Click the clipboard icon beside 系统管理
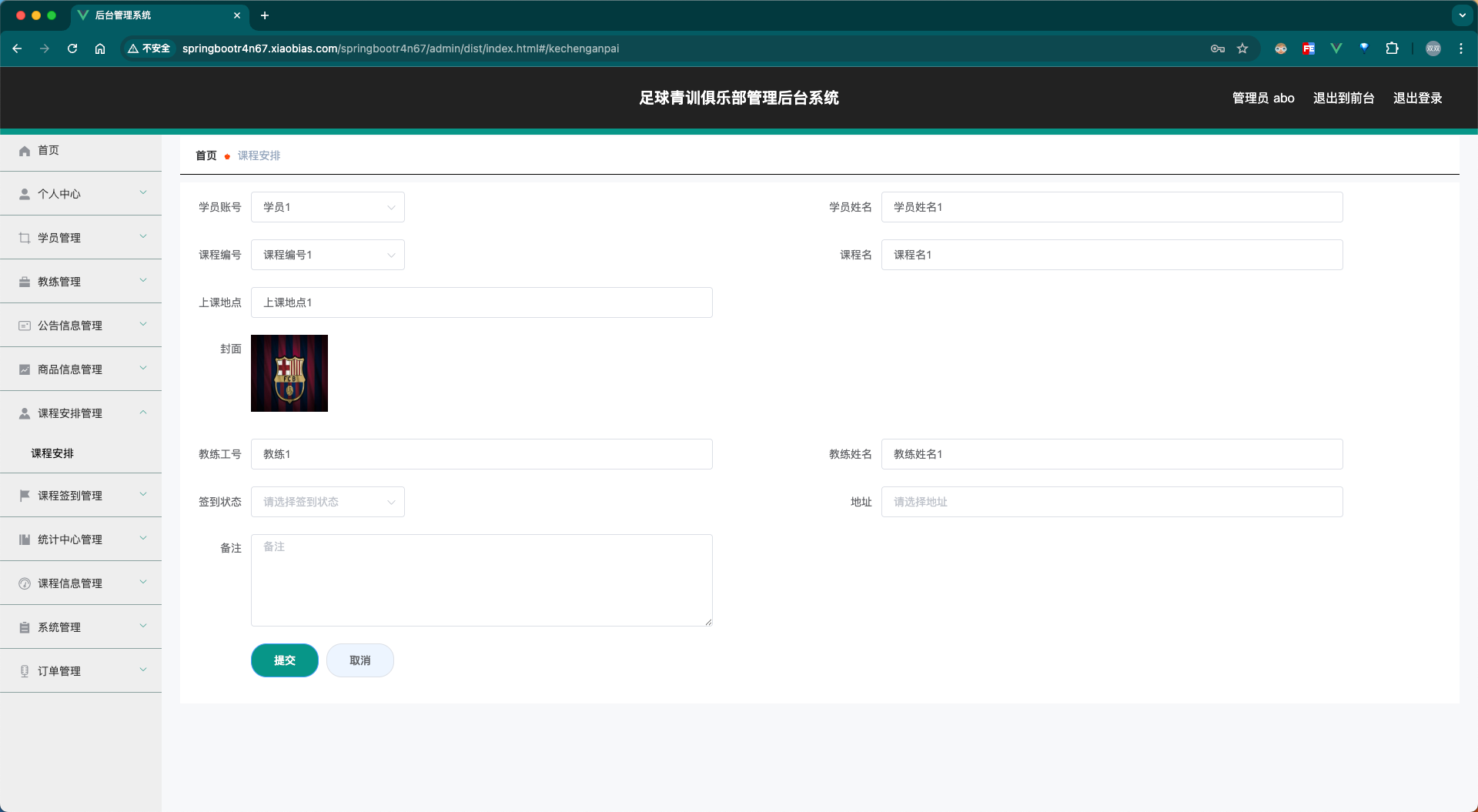1478x812 pixels. 25,627
